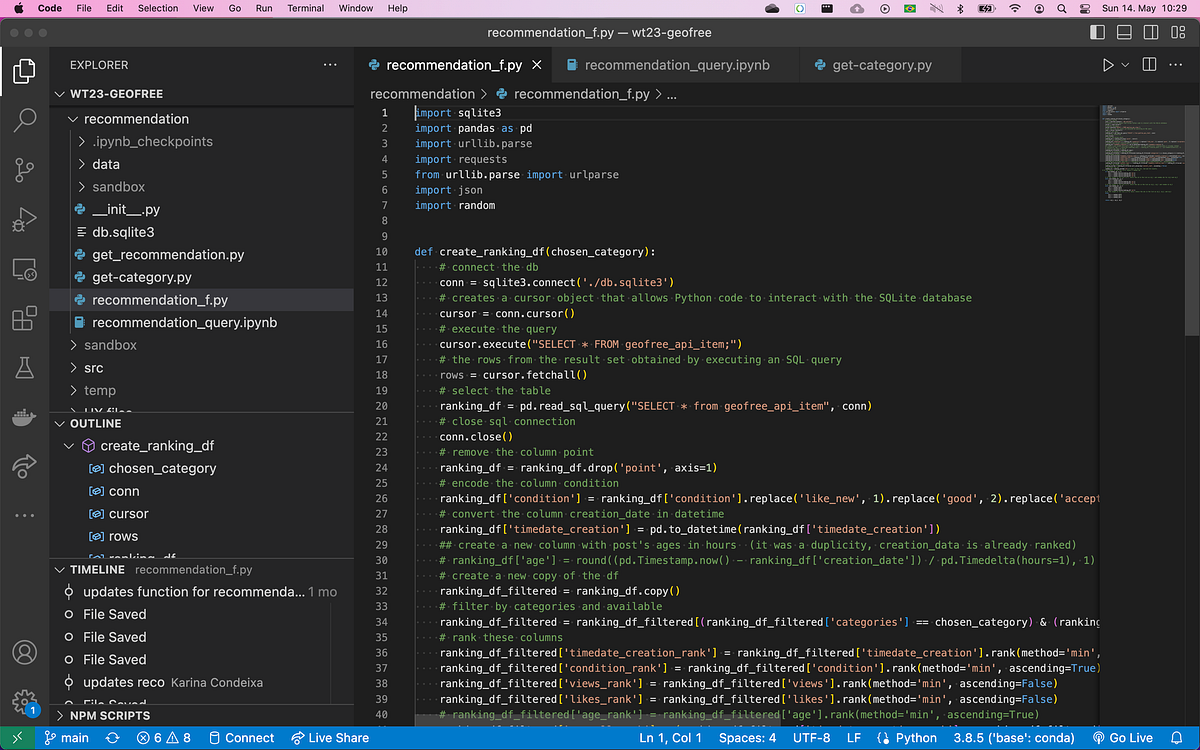Open Run and Debug view
This screenshot has height=750, width=1200.
point(24,219)
